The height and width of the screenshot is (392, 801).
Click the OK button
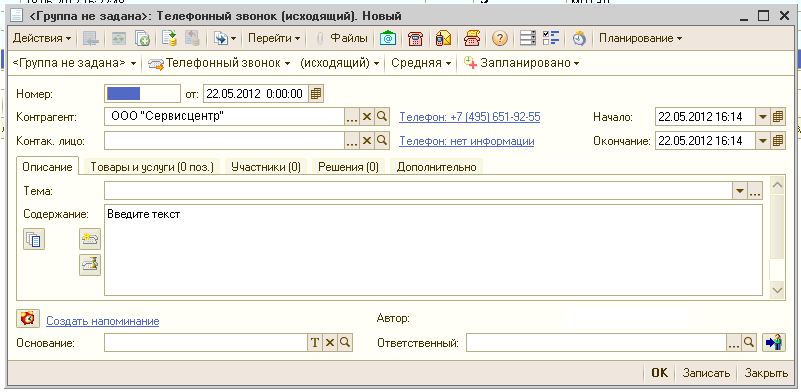pyautogui.click(x=659, y=373)
